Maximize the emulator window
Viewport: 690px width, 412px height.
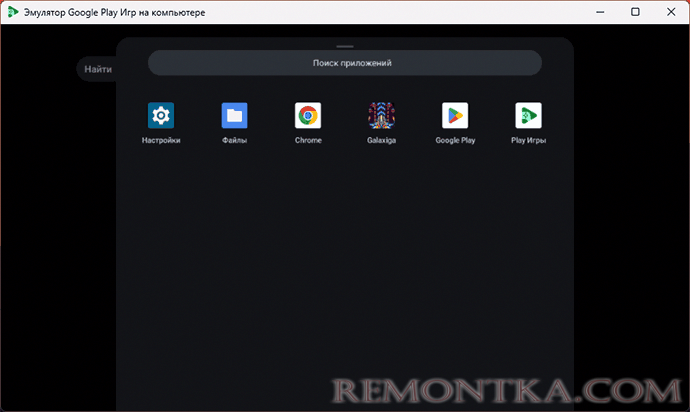click(636, 12)
